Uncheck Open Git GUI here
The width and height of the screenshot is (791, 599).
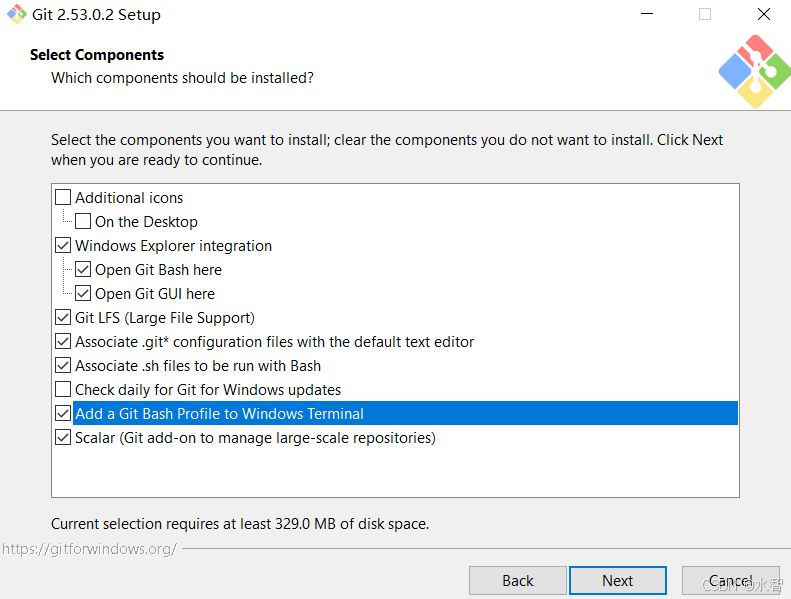[x=83, y=293]
